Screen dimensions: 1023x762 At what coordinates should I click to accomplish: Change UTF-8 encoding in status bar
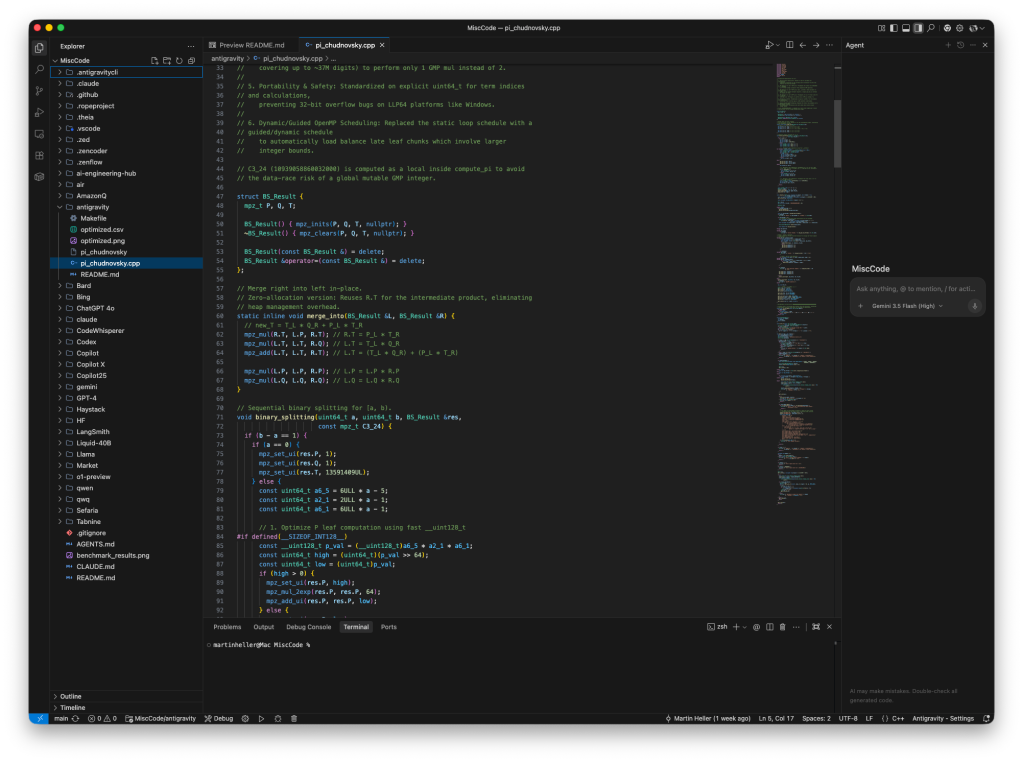pyautogui.click(x=848, y=718)
